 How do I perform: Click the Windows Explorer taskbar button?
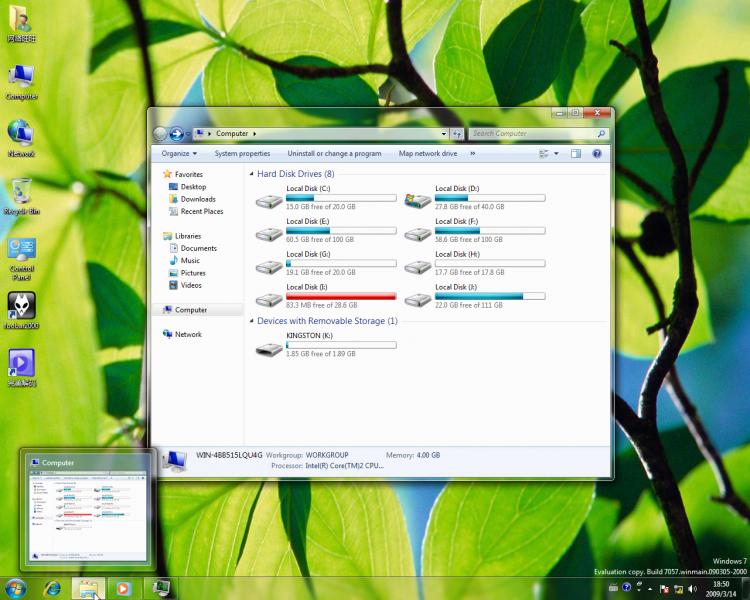(x=88, y=588)
